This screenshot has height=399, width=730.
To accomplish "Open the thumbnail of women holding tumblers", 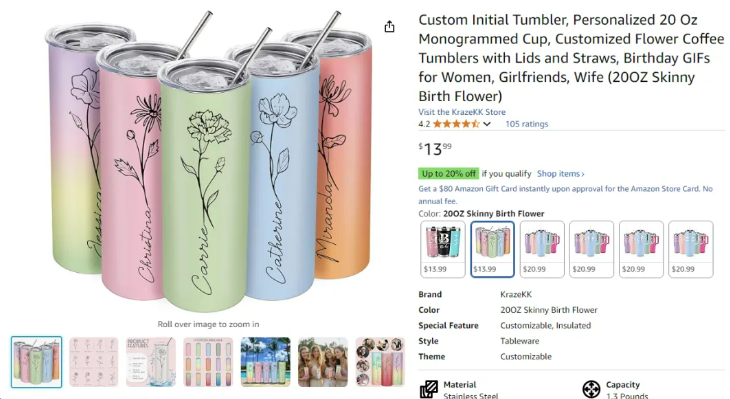I will [x=323, y=362].
